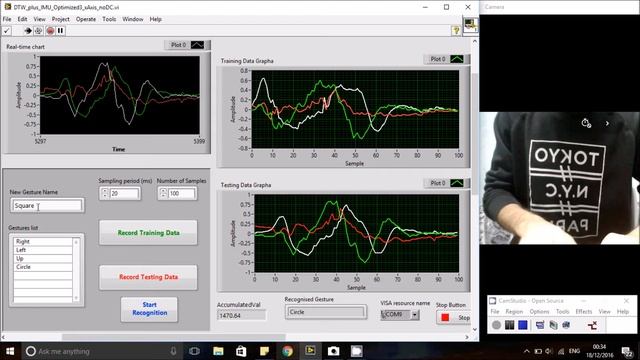Open the File menu in LabVIEW
The height and width of the screenshot is (360, 640).
pos(7,19)
